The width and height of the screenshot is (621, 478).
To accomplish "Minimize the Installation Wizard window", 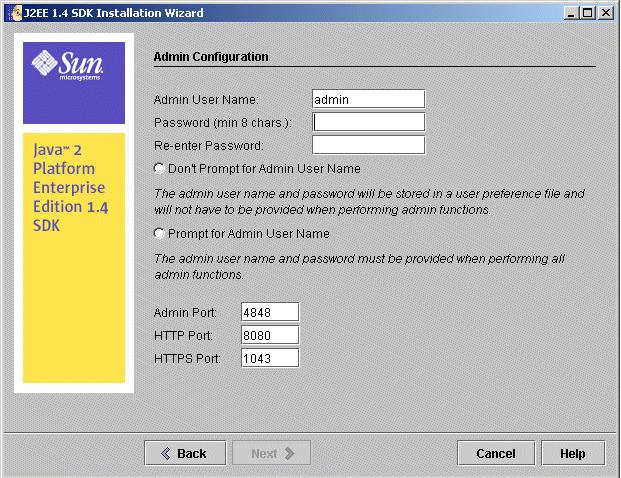I will click(571, 13).
